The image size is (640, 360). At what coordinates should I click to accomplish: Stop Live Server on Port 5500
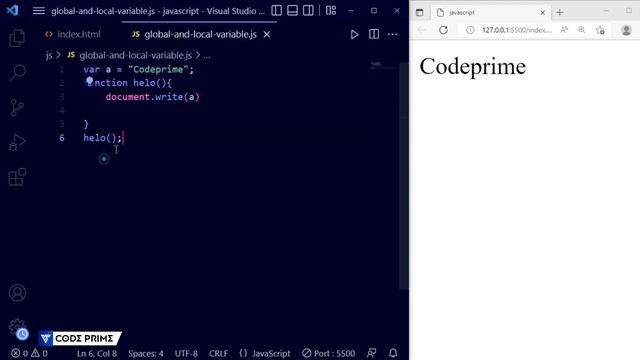[329, 353]
